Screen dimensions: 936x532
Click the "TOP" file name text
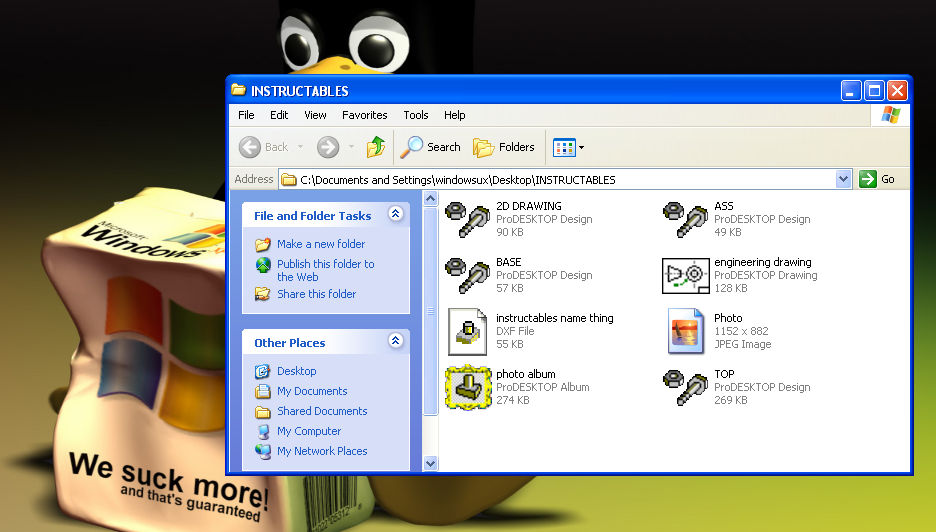point(724,374)
